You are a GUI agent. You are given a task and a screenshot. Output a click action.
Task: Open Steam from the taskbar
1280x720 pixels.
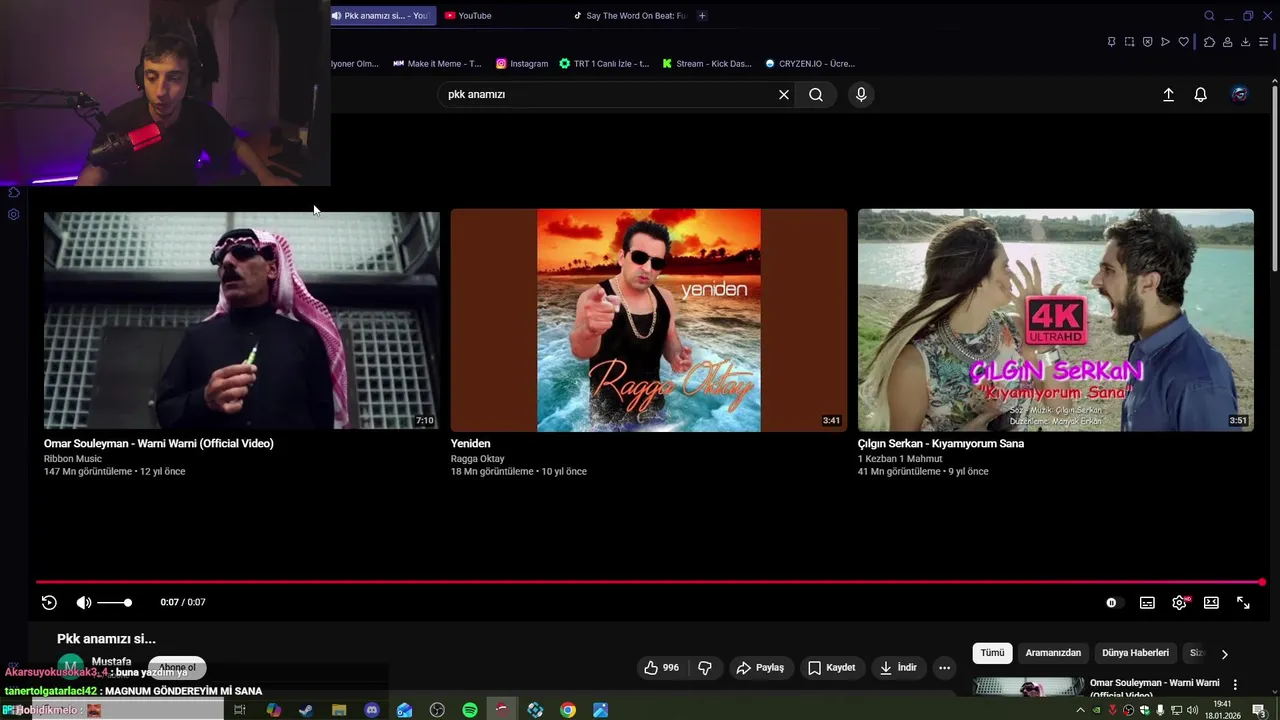coord(306,710)
